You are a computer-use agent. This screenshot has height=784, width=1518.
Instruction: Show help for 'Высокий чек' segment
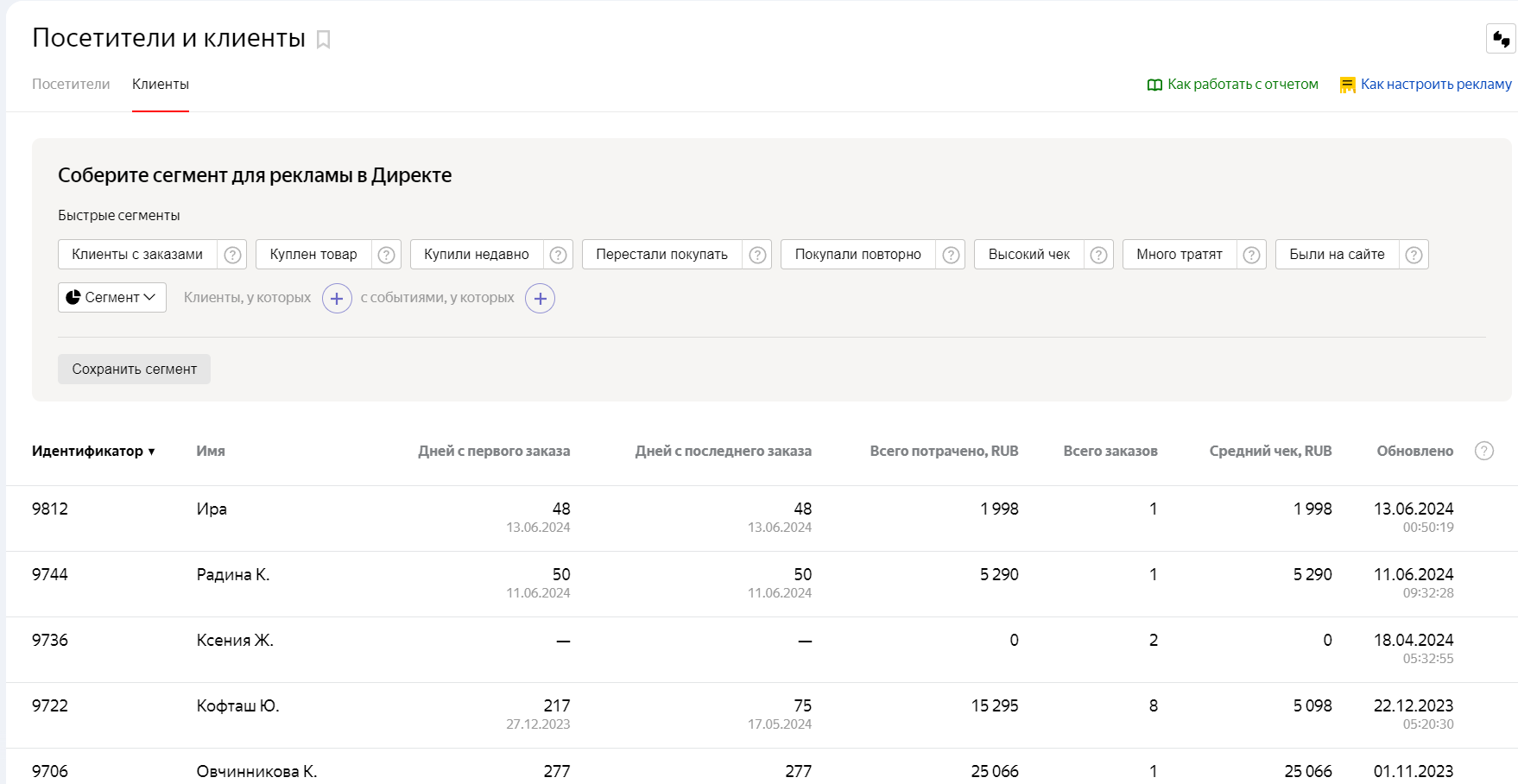pyautogui.click(x=1098, y=255)
